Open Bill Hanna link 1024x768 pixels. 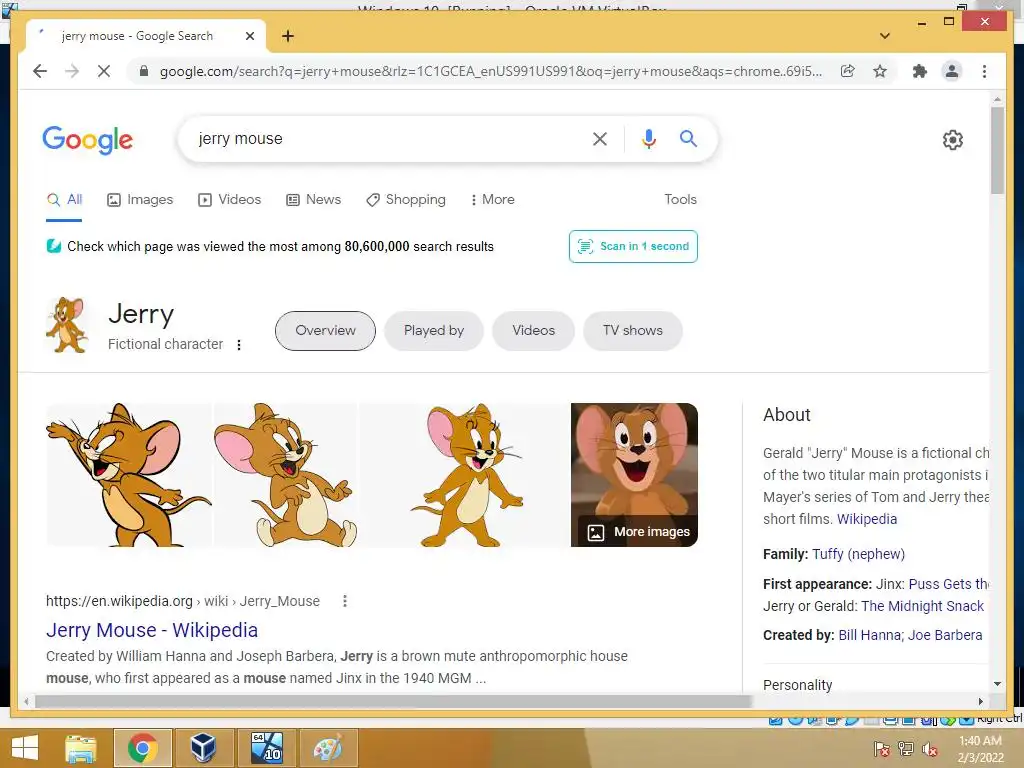[x=870, y=635]
